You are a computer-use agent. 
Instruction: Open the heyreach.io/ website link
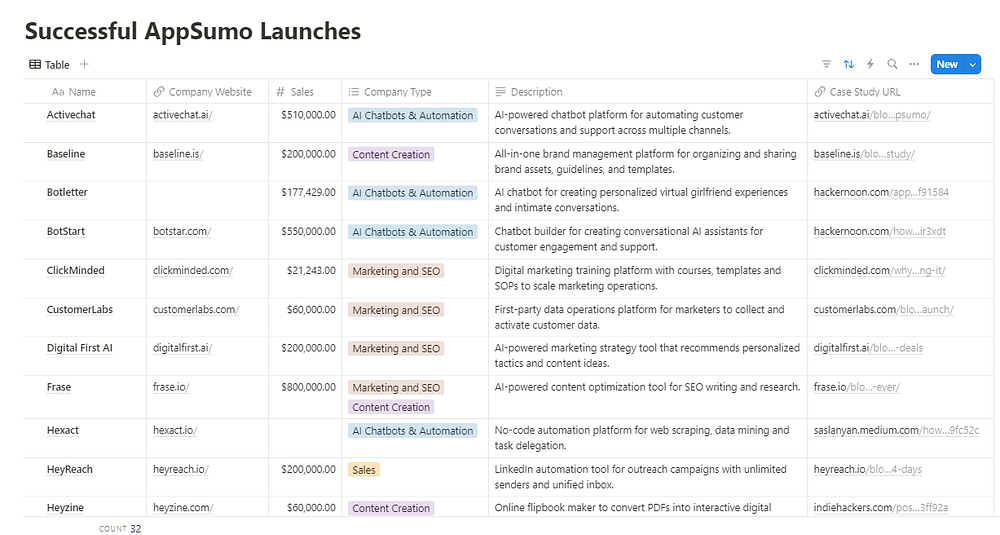[x=180, y=469]
